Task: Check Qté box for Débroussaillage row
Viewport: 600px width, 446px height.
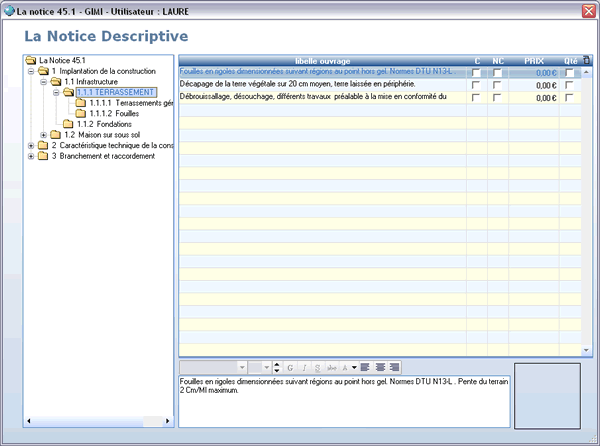Action: click(569, 98)
